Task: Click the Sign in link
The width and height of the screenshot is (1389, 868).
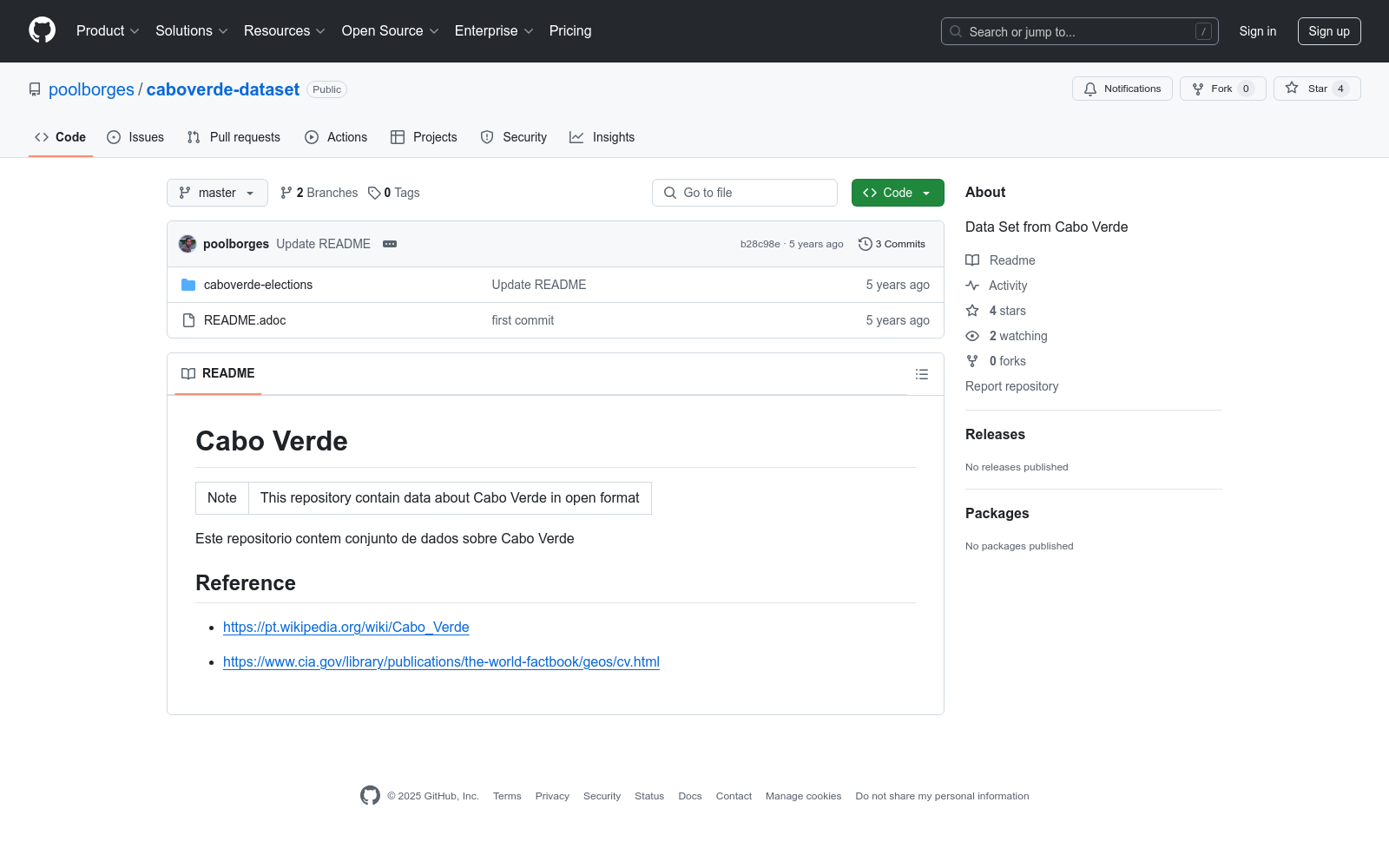Action: (x=1258, y=31)
